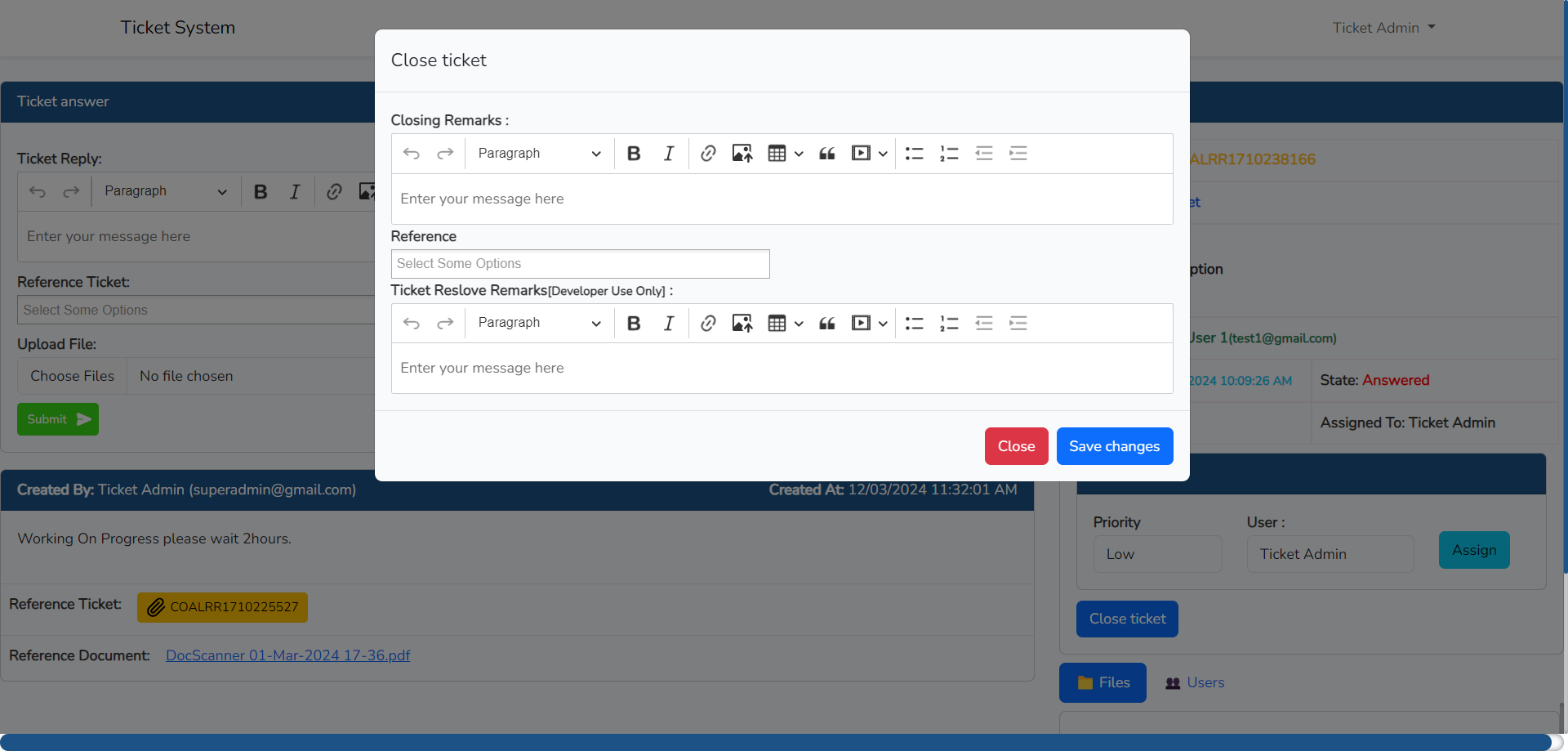Click italic icon in Closing Remarks toolbar
The image size is (1568, 751).
tap(668, 154)
